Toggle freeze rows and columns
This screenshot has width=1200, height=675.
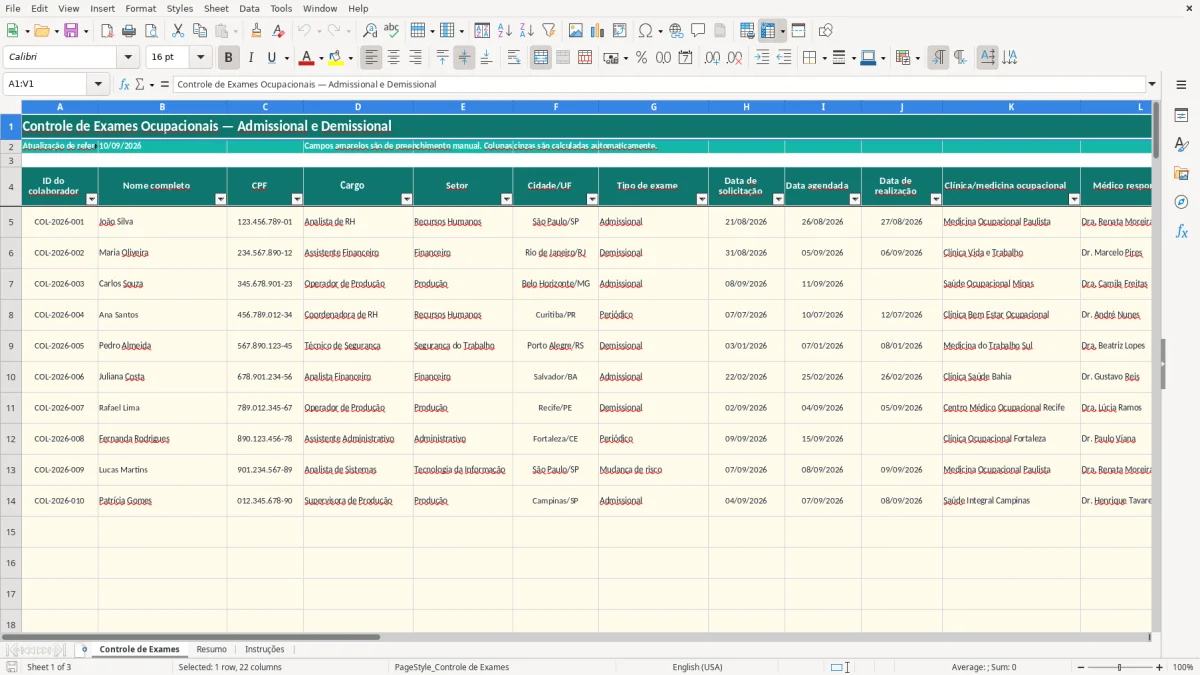point(768,31)
